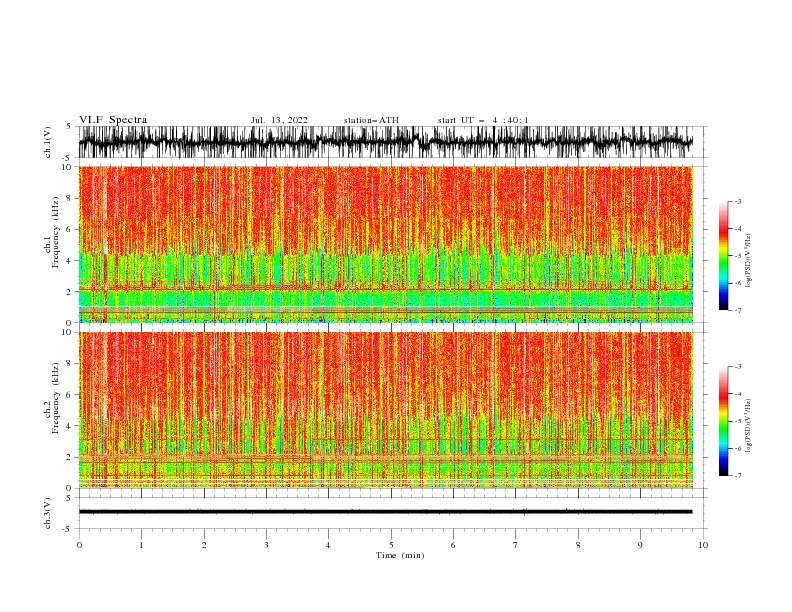Click the 'VLF Spectra' title text
Image resolution: width=792 pixels, height=612 pixels.
pyautogui.click(x=113, y=120)
